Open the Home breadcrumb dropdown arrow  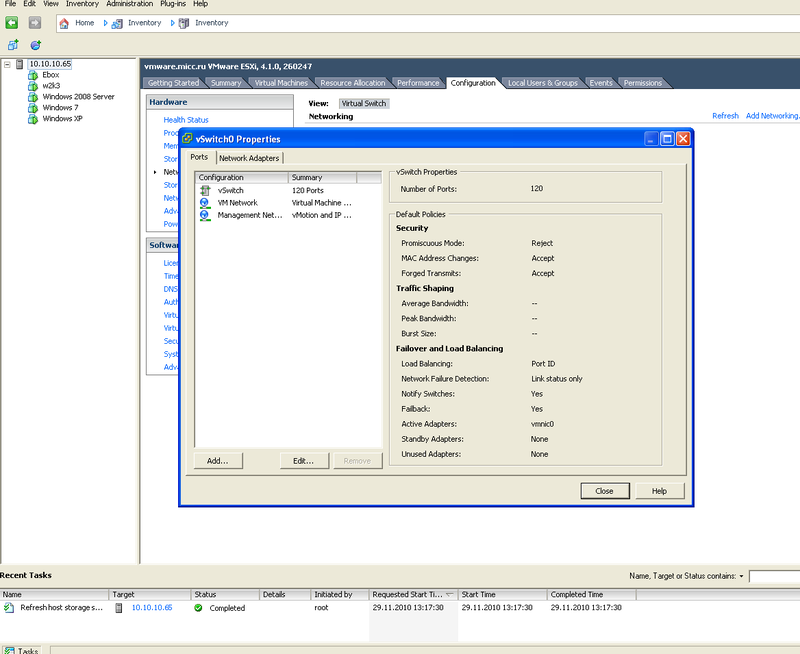(x=105, y=23)
